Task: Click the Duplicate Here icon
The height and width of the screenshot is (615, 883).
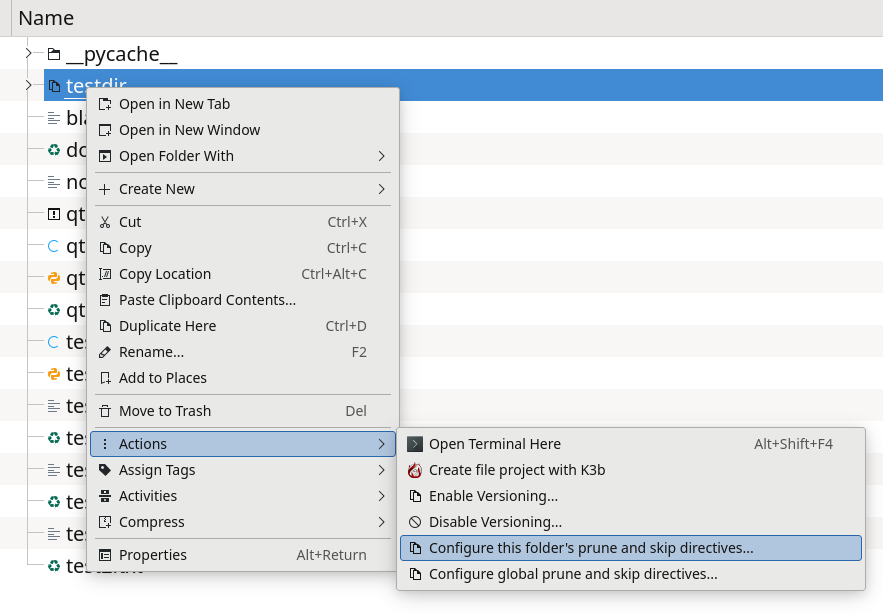Action: click(105, 326)
